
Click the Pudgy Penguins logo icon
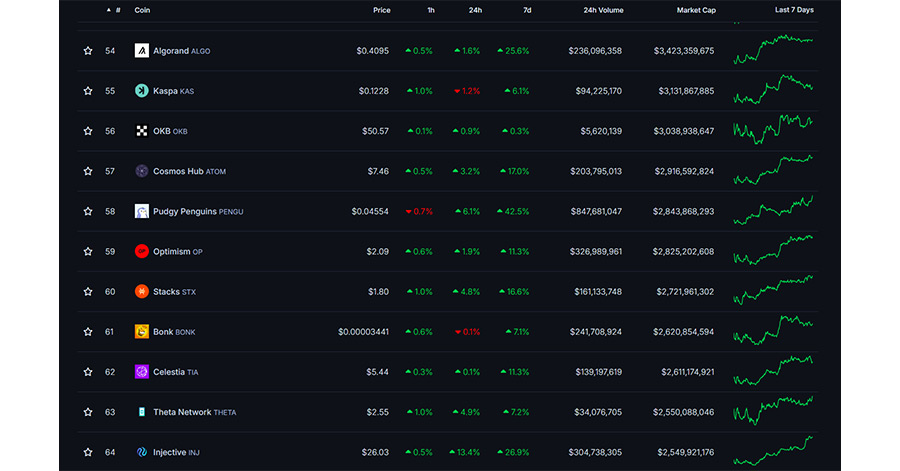pos(142,211)
